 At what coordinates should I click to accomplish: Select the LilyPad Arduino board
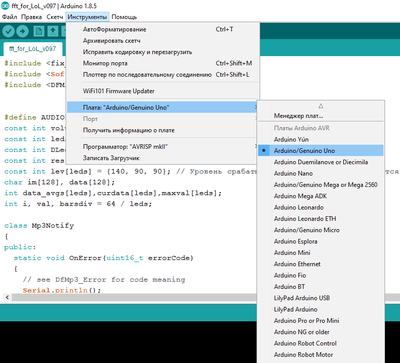click(x=321, y=309)
